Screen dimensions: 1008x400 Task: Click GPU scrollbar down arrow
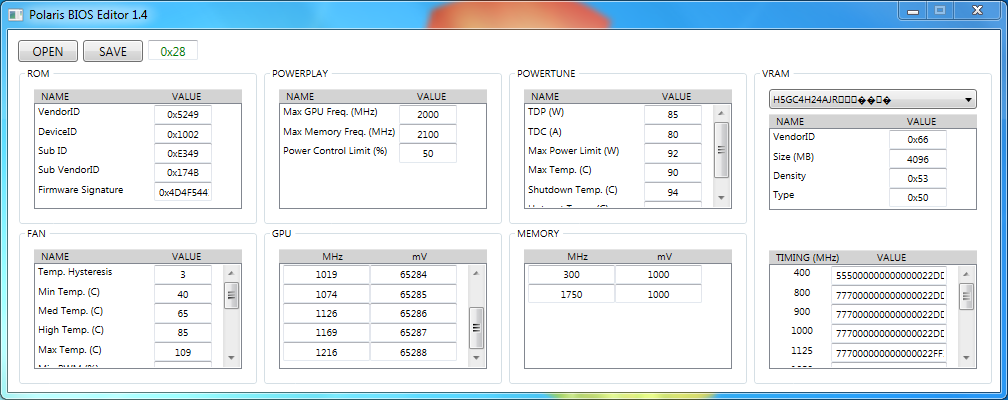476,358
